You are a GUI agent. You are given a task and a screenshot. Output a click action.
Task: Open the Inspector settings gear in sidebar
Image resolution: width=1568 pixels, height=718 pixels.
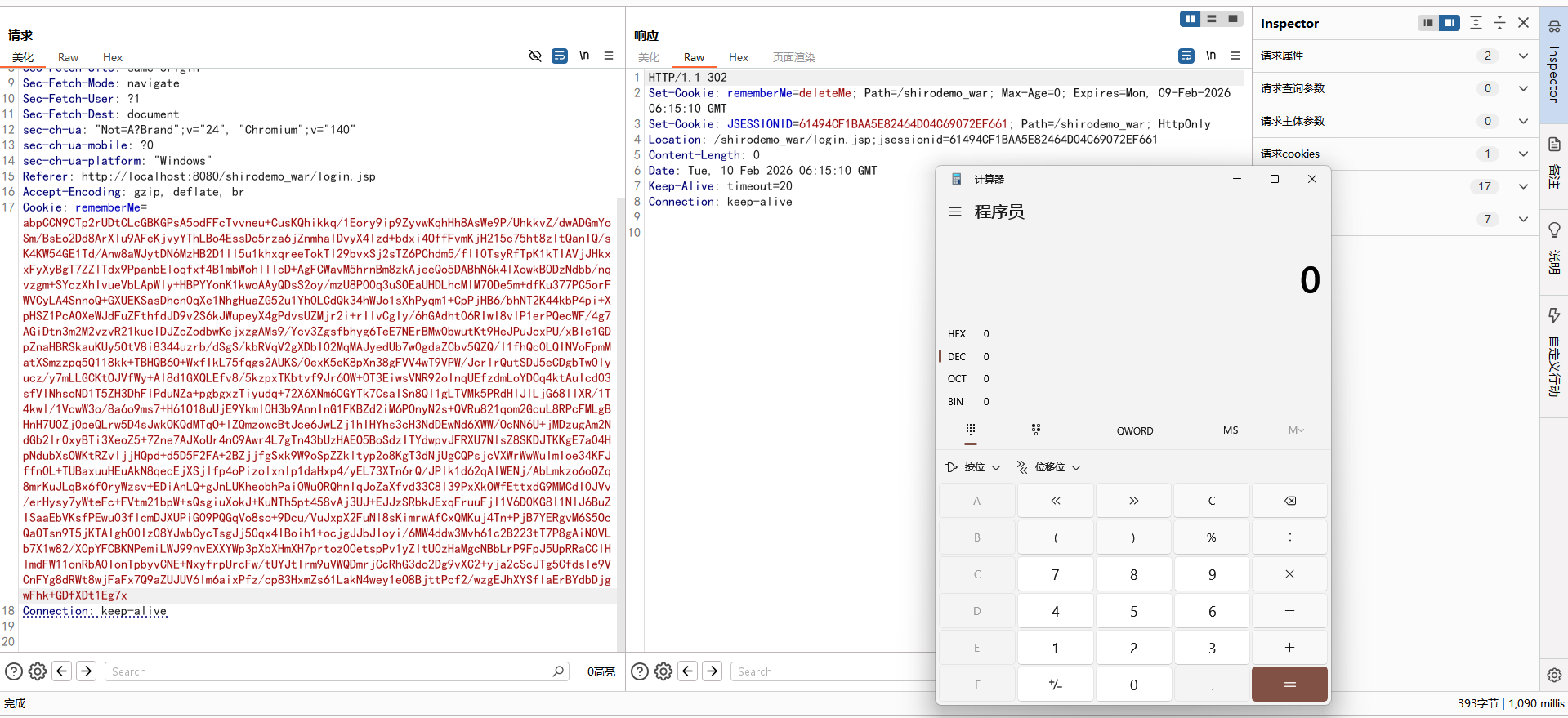1554,675
